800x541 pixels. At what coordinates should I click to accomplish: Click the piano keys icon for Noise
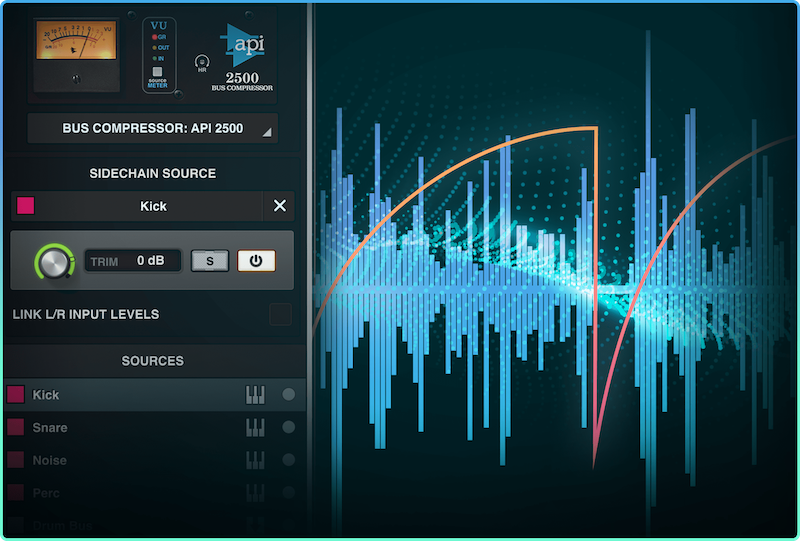click(x=255, y=461)
